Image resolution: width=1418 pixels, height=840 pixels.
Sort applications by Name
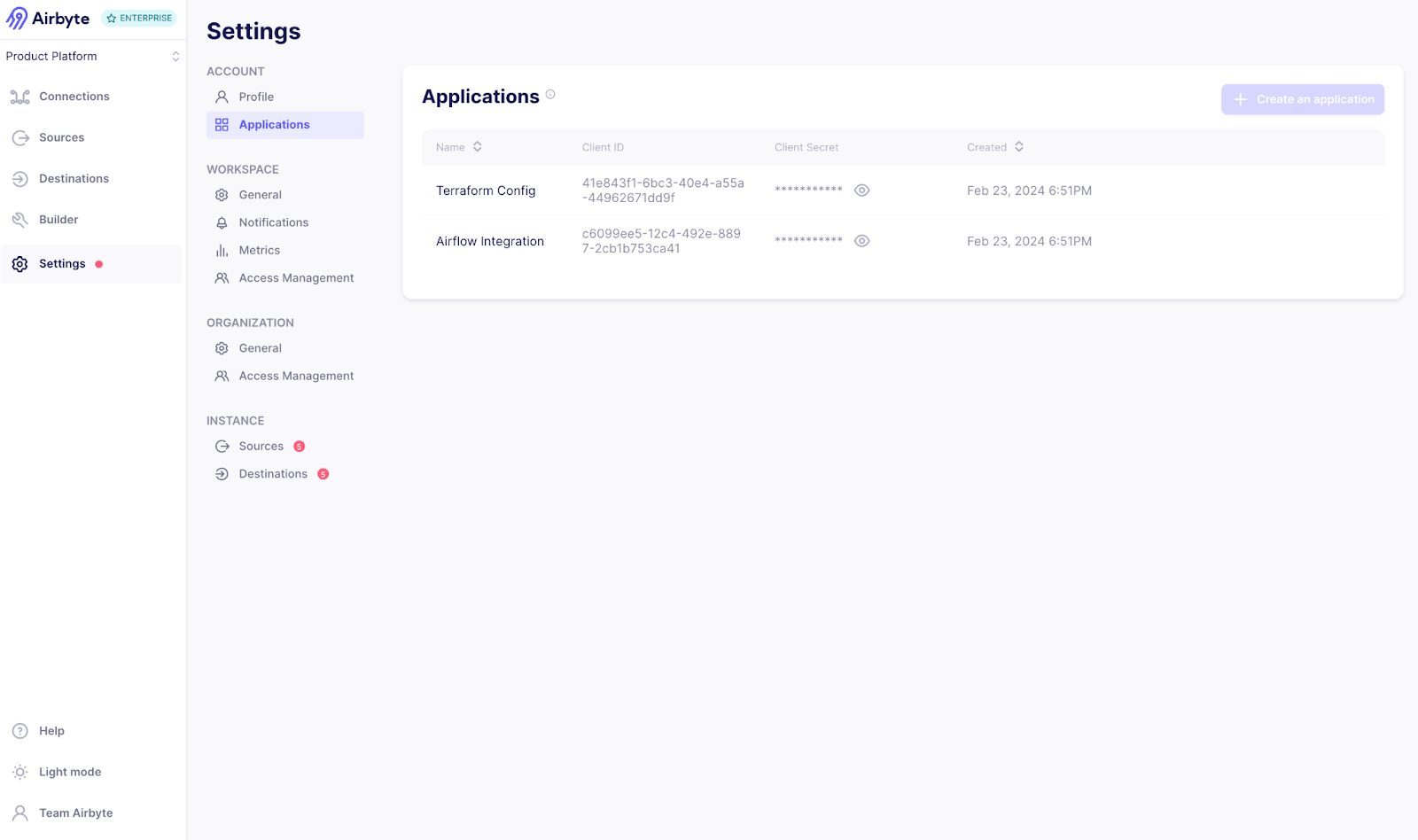tap(479, 147)
